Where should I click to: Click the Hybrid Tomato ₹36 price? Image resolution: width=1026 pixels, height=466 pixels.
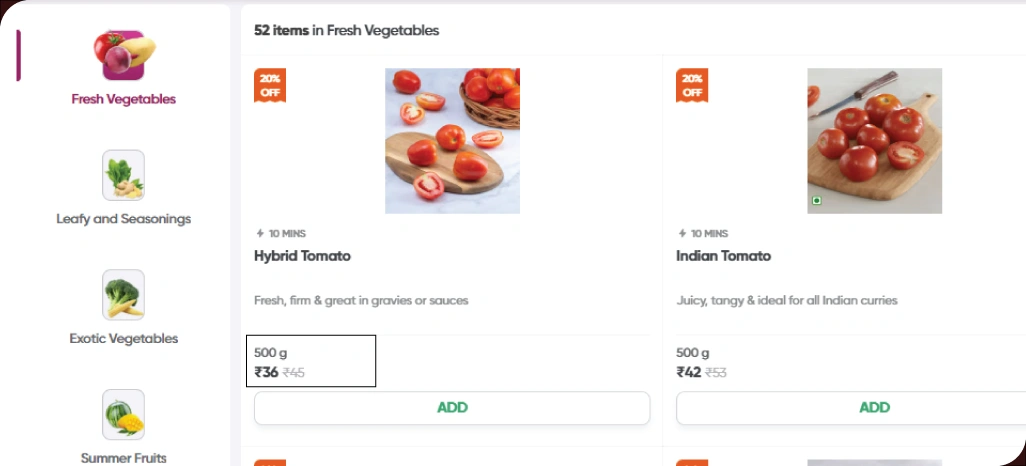pyautogui.click(x=267, y=373)
